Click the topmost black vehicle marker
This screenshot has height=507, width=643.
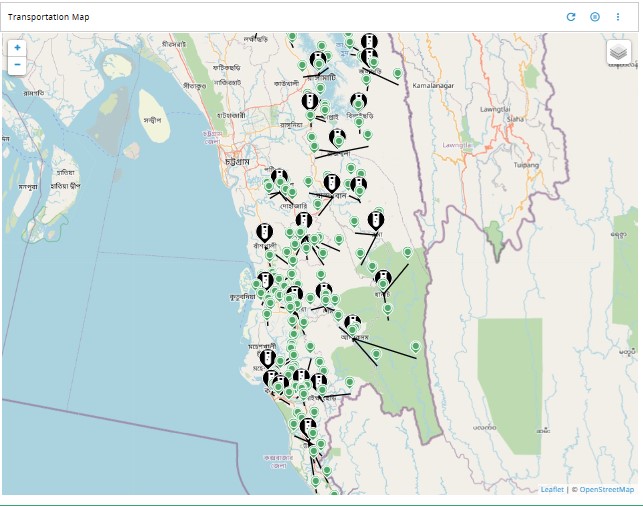[x=369, y=38]
